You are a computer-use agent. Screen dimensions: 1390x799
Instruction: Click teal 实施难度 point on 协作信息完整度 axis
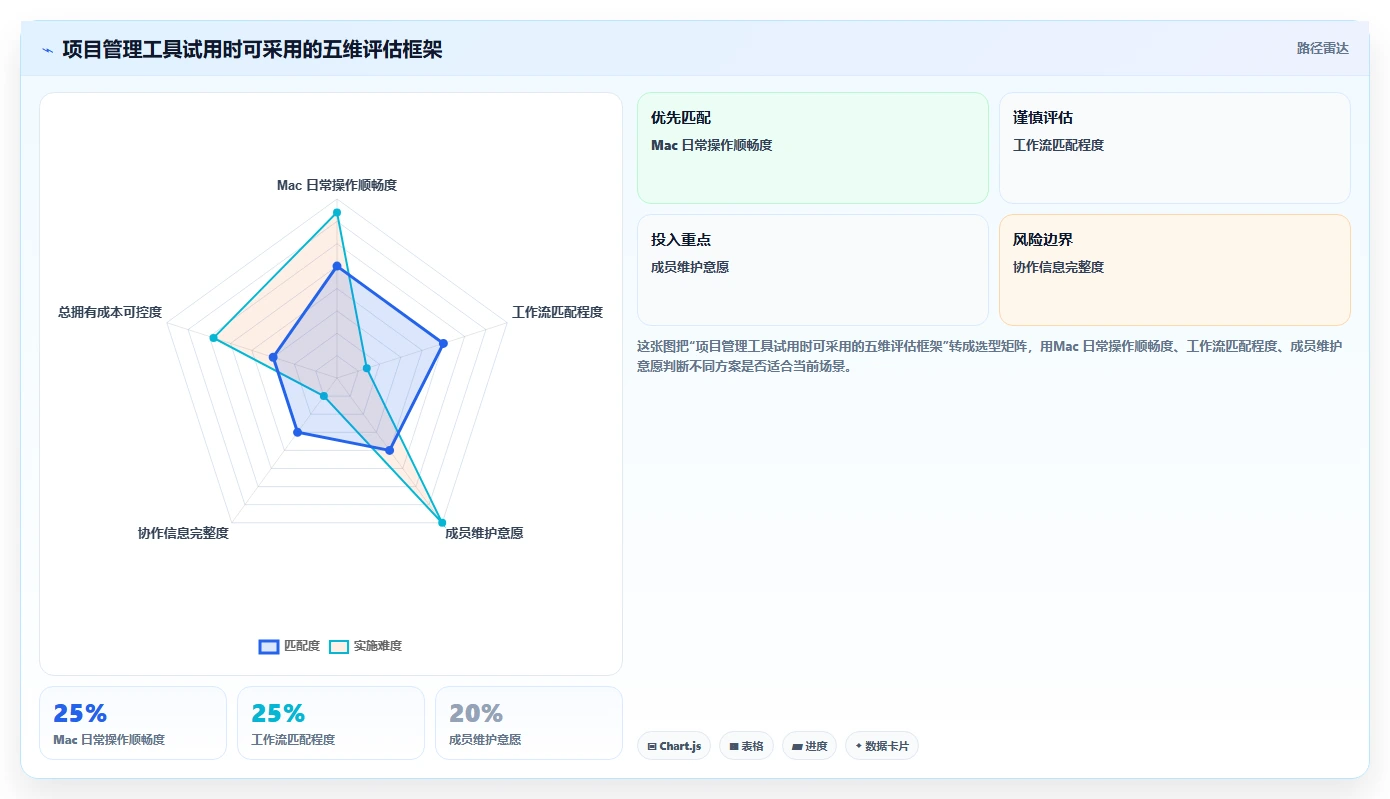(x=323, y=396)
